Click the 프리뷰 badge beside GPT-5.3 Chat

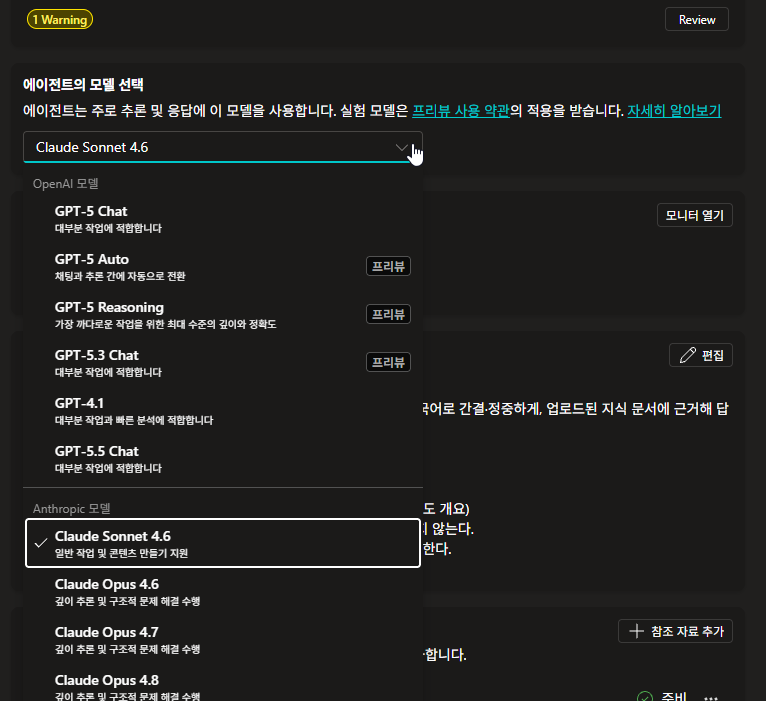(388, 362)
